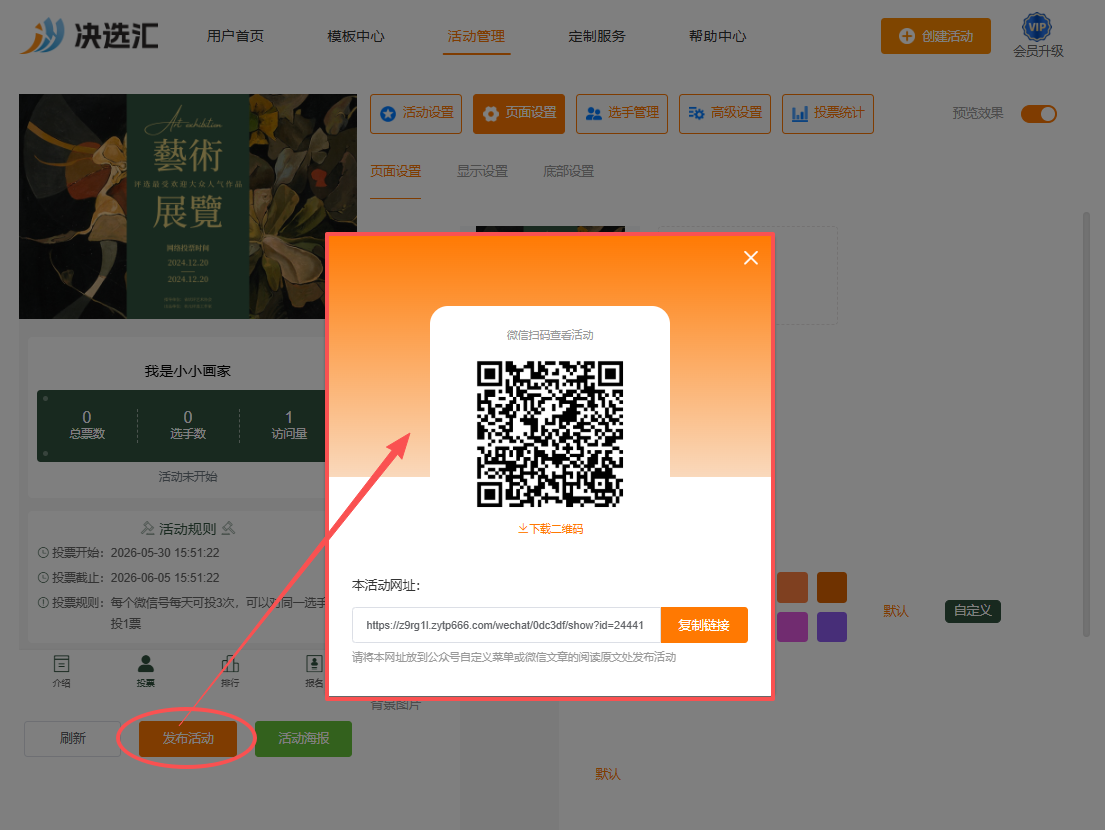
Task: Select the magenta color swatch
Action: [792, 627]
